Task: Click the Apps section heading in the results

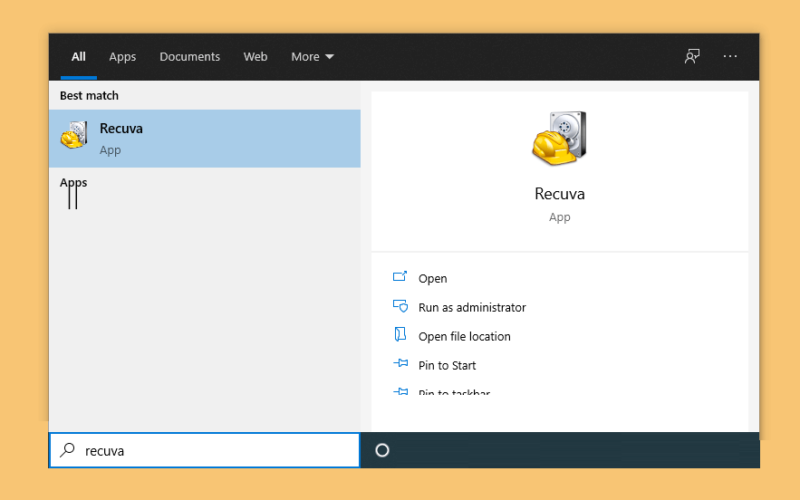Action: tap(73, 183)
